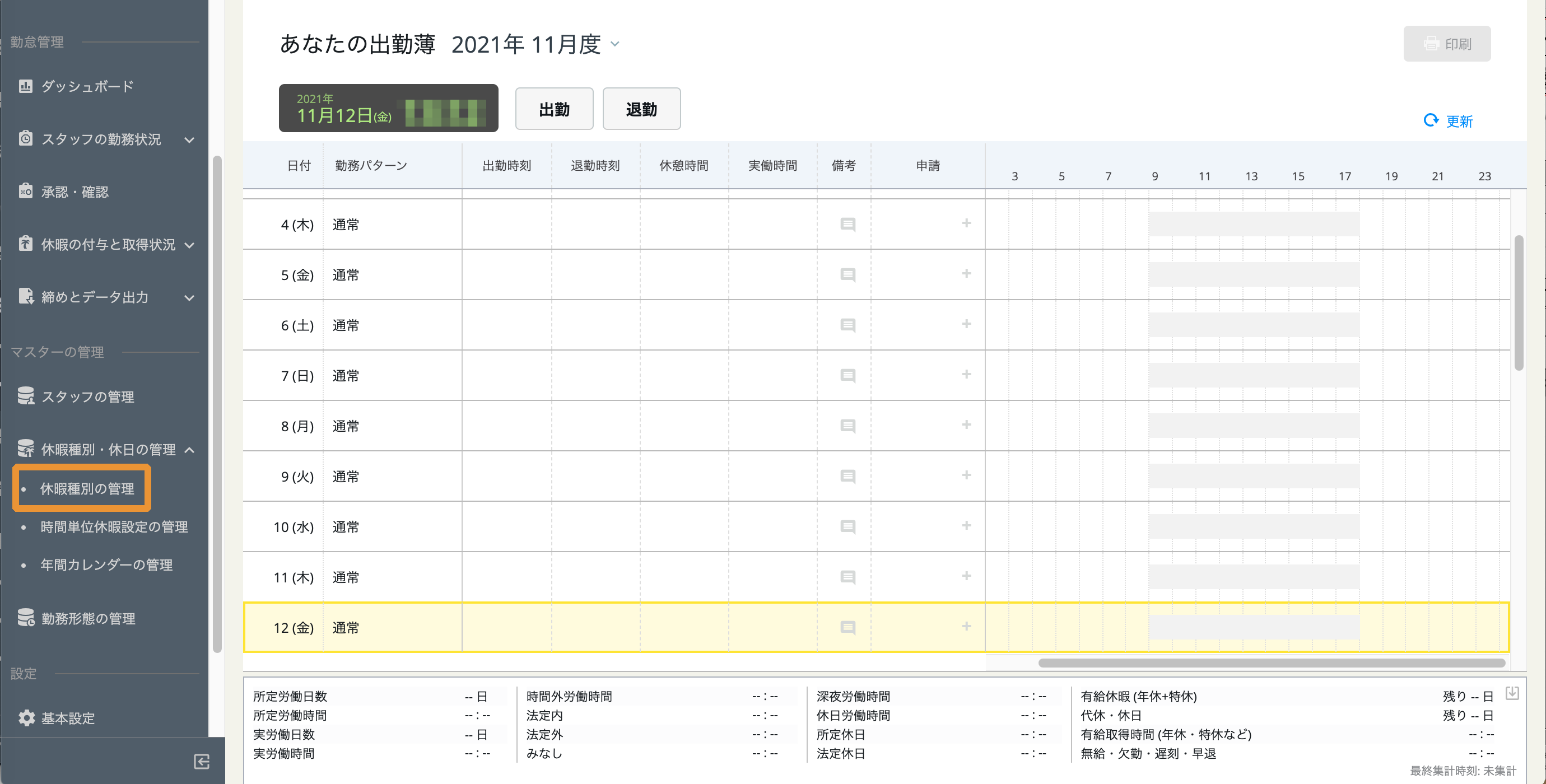The height and width of the screenshot is (784, 1546).
Task: Click the 出勤 clock-in button
Action: pyautogui.click(x=554, y=109)
